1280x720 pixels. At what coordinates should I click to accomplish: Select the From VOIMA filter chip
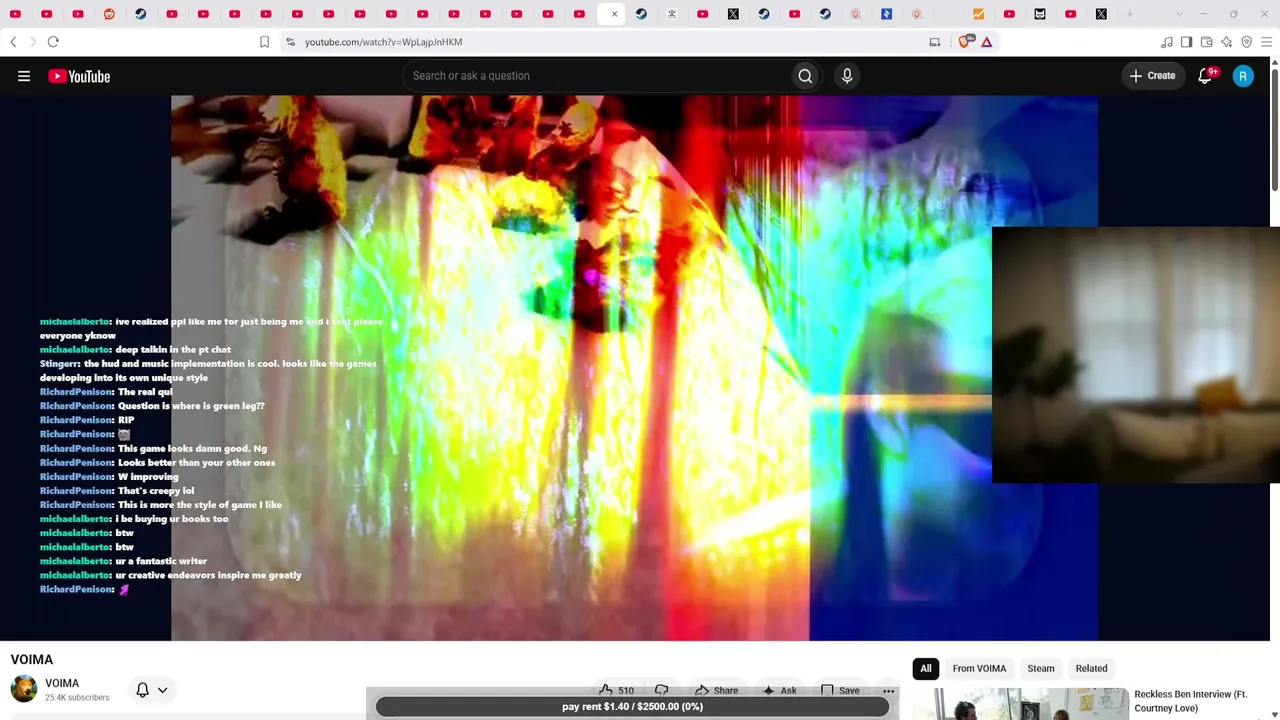pyautogui.click(x=979, y=668)
